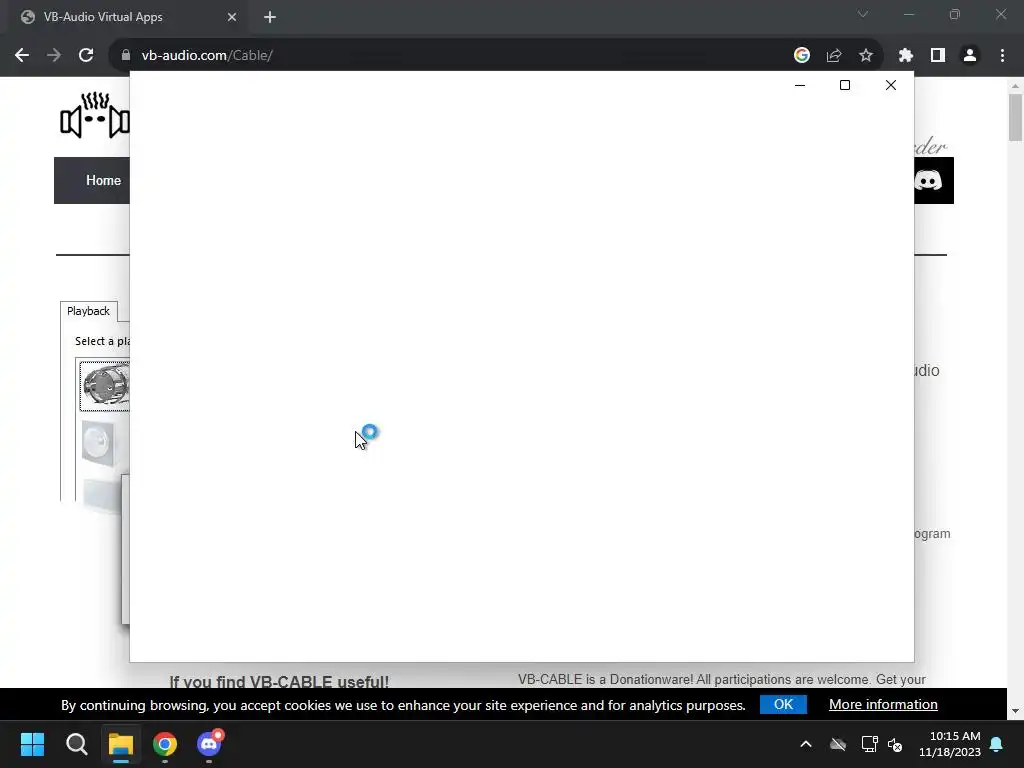Click the VB-Audio logo
The image size is (1024, 768).
(95, 115)
